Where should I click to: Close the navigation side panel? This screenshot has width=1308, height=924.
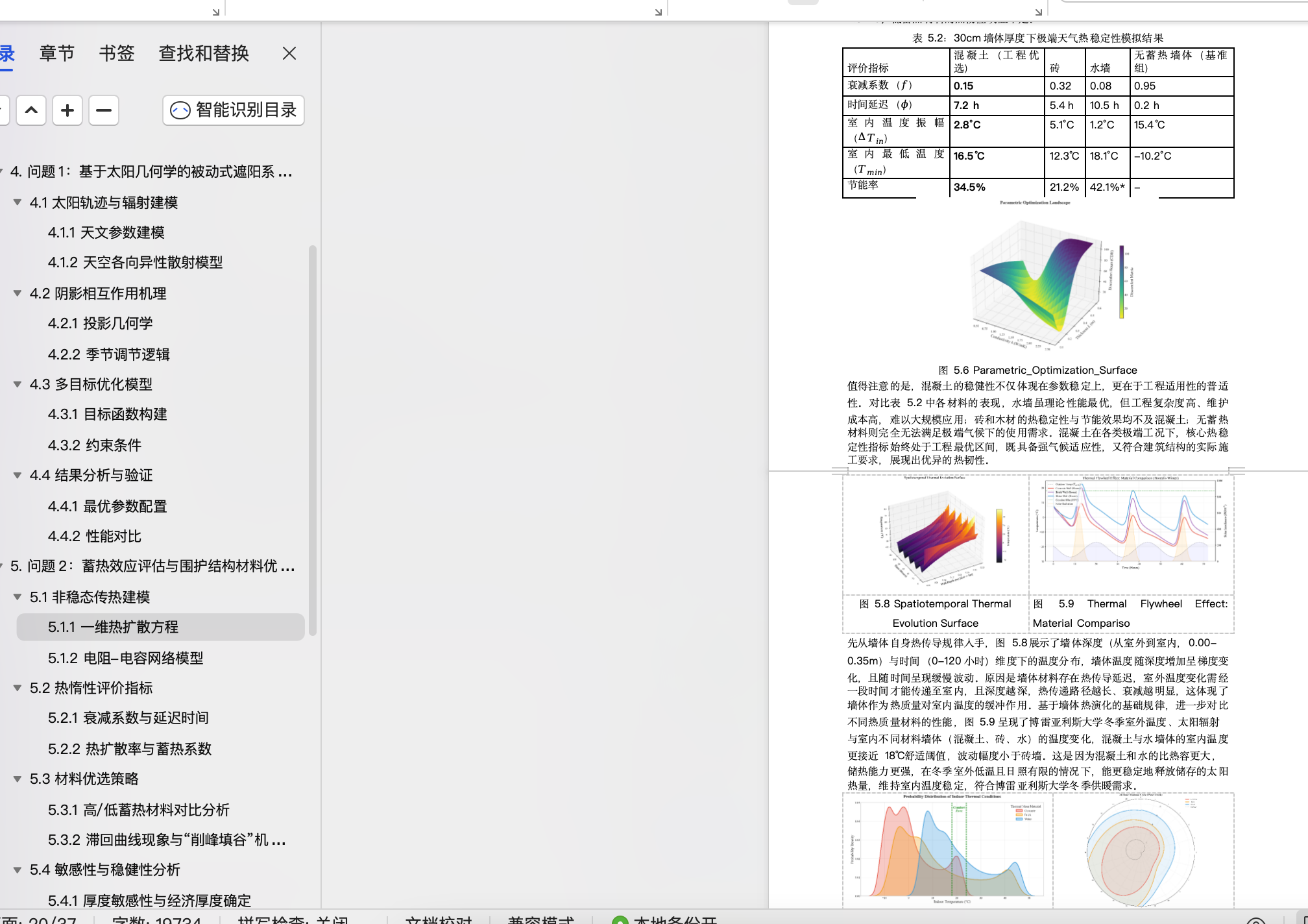289,53
